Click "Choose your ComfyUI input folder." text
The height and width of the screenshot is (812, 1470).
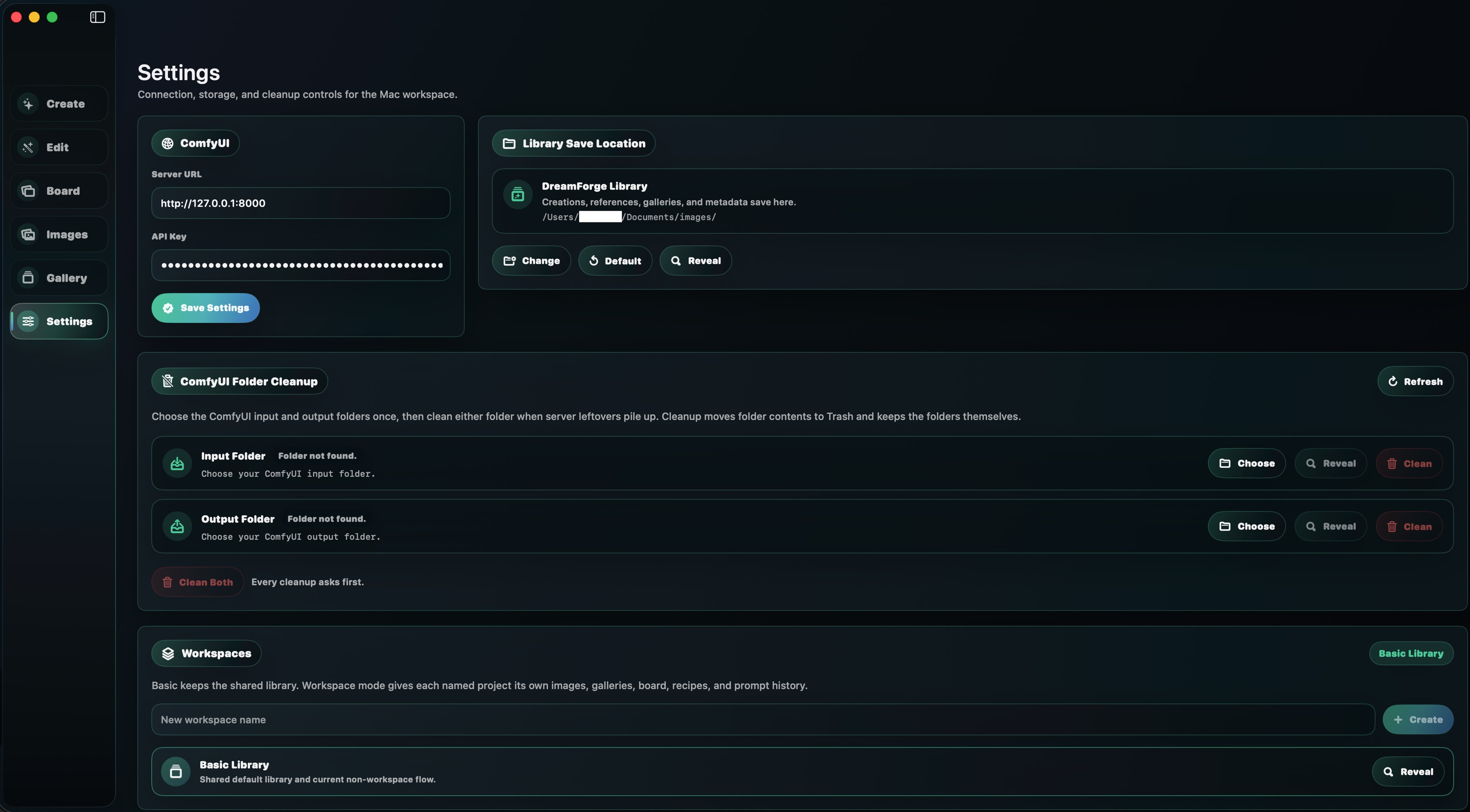(288, 474)
